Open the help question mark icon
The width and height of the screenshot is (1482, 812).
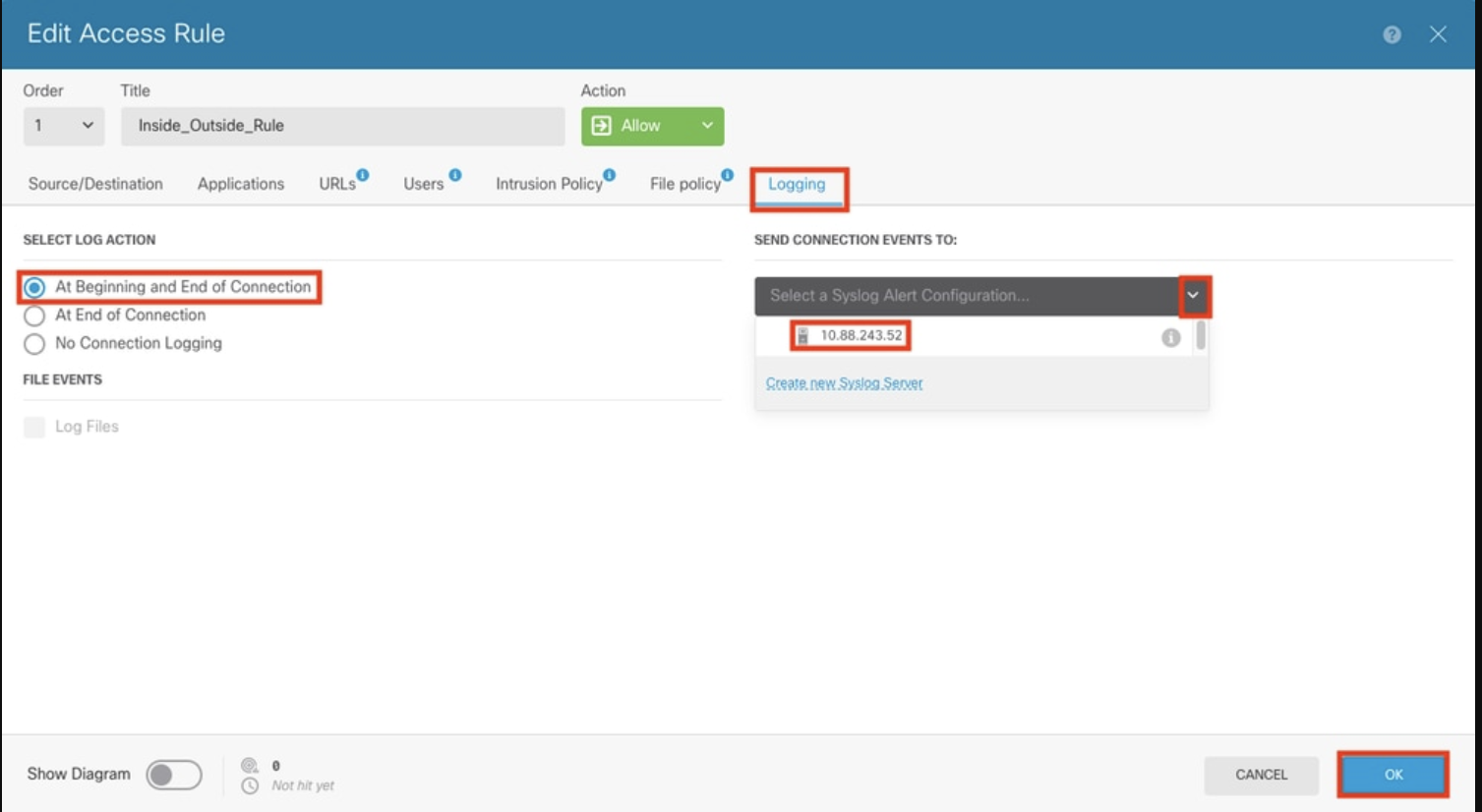point(1392,34)
